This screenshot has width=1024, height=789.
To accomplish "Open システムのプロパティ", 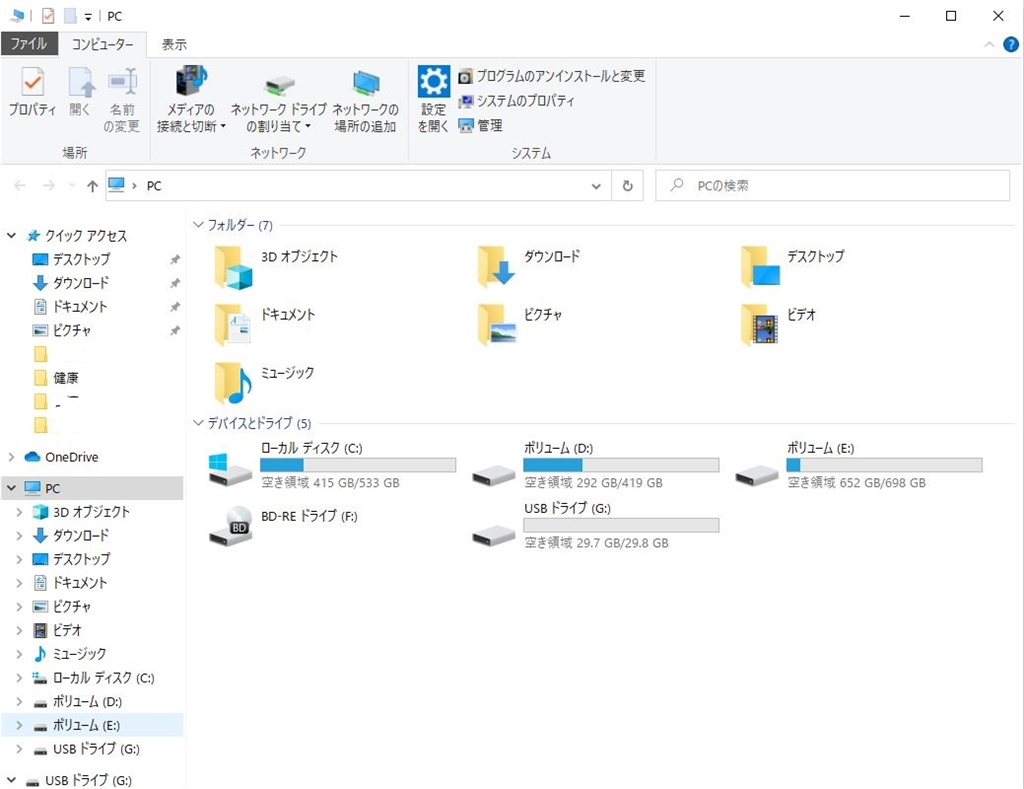I will [516, 101].
